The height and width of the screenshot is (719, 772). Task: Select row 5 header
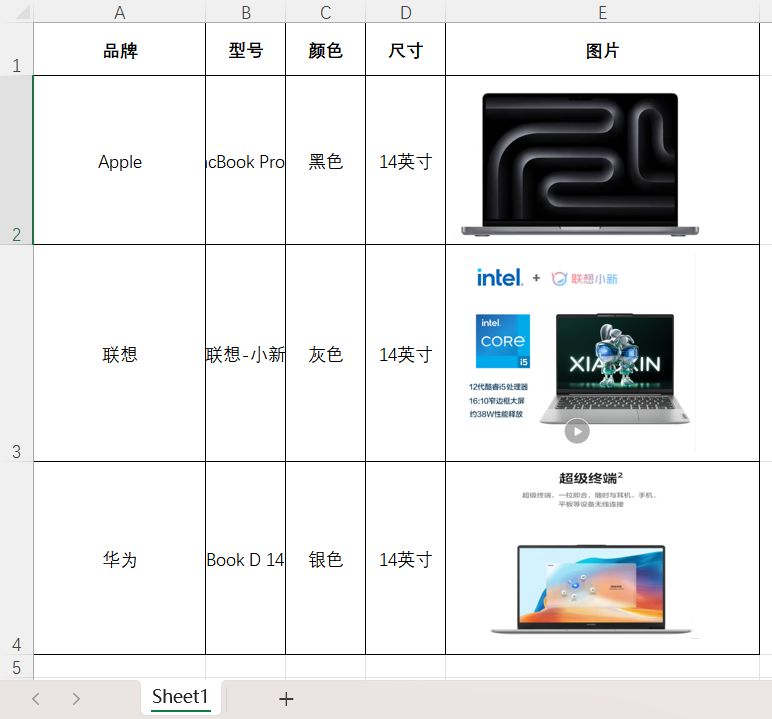tap(16, 667)
